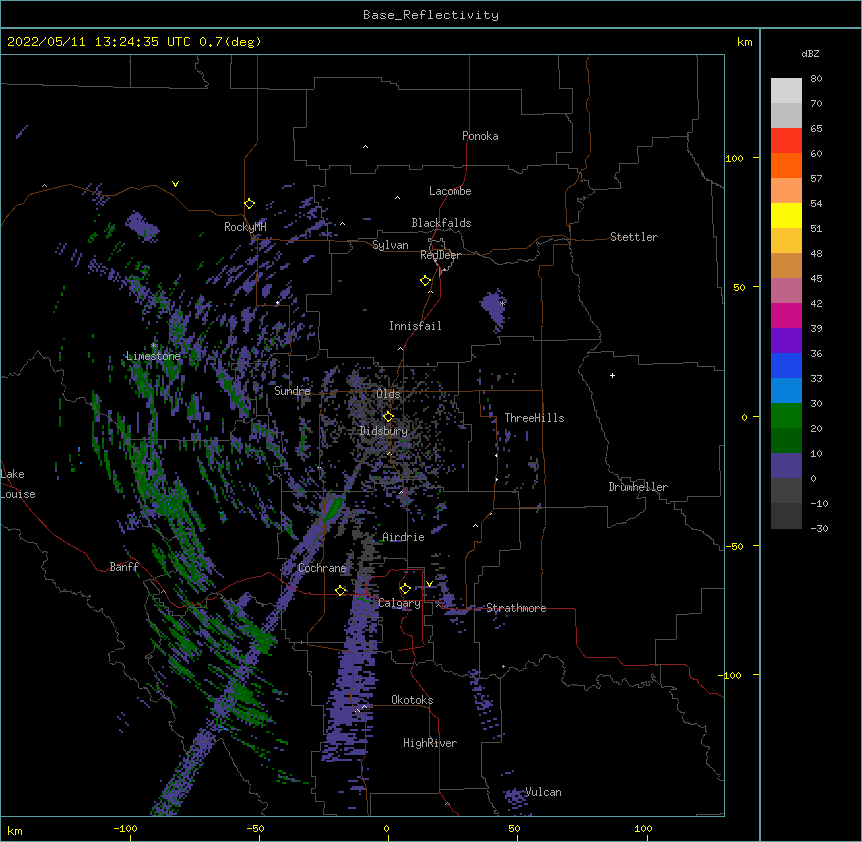Click the RedDeer city label
This screenshot has height=842, width=862.
click(x=440, y=255)
